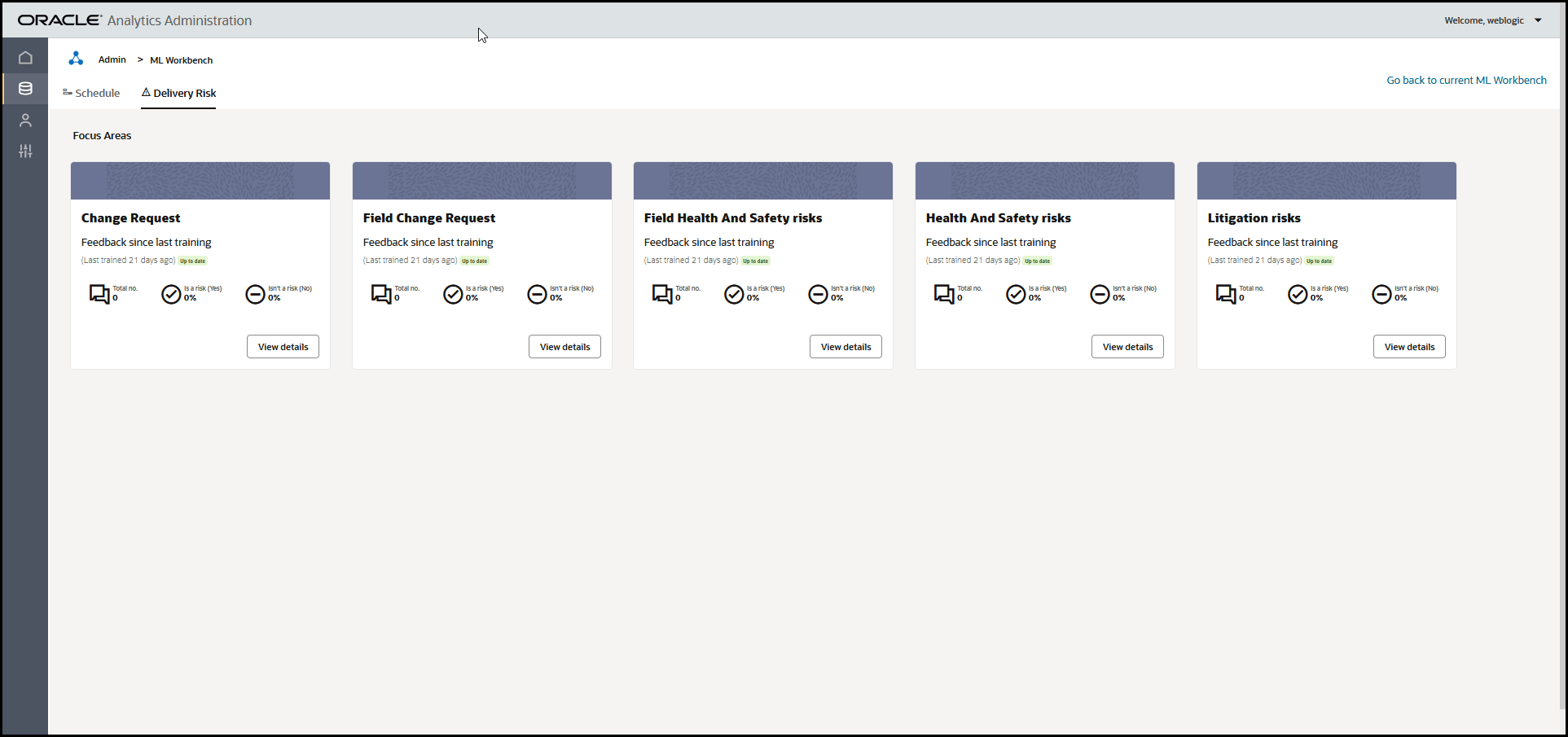This screenshot has height=737, width=1568.
Task: View details for Change Request
Action: pos(283,347)
